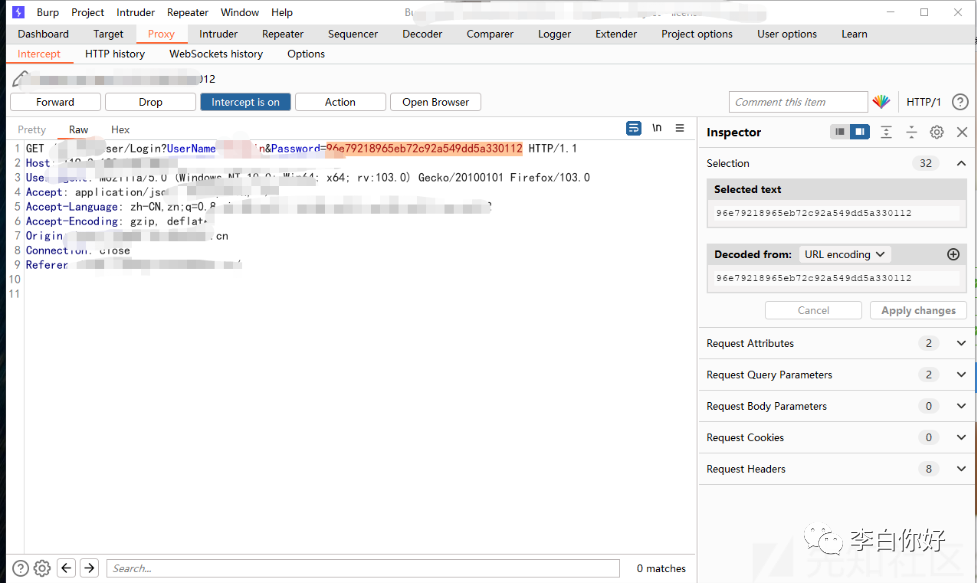Image resolution: width=977 pixels, height=583 pixels.
Task: Expand Request Cookies section
Action: coord(961,437)
